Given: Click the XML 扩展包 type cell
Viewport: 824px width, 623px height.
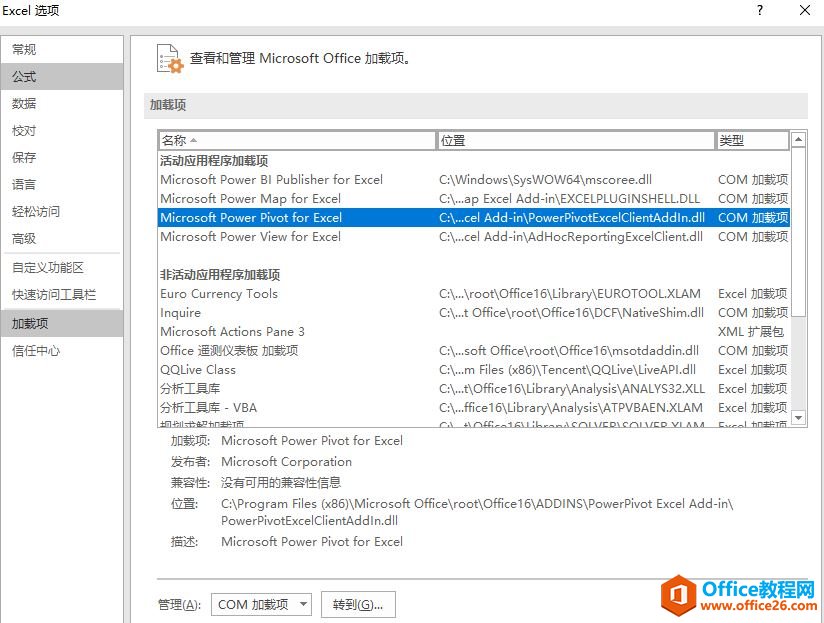Looking at the screenshot, I should pos(750,331).
